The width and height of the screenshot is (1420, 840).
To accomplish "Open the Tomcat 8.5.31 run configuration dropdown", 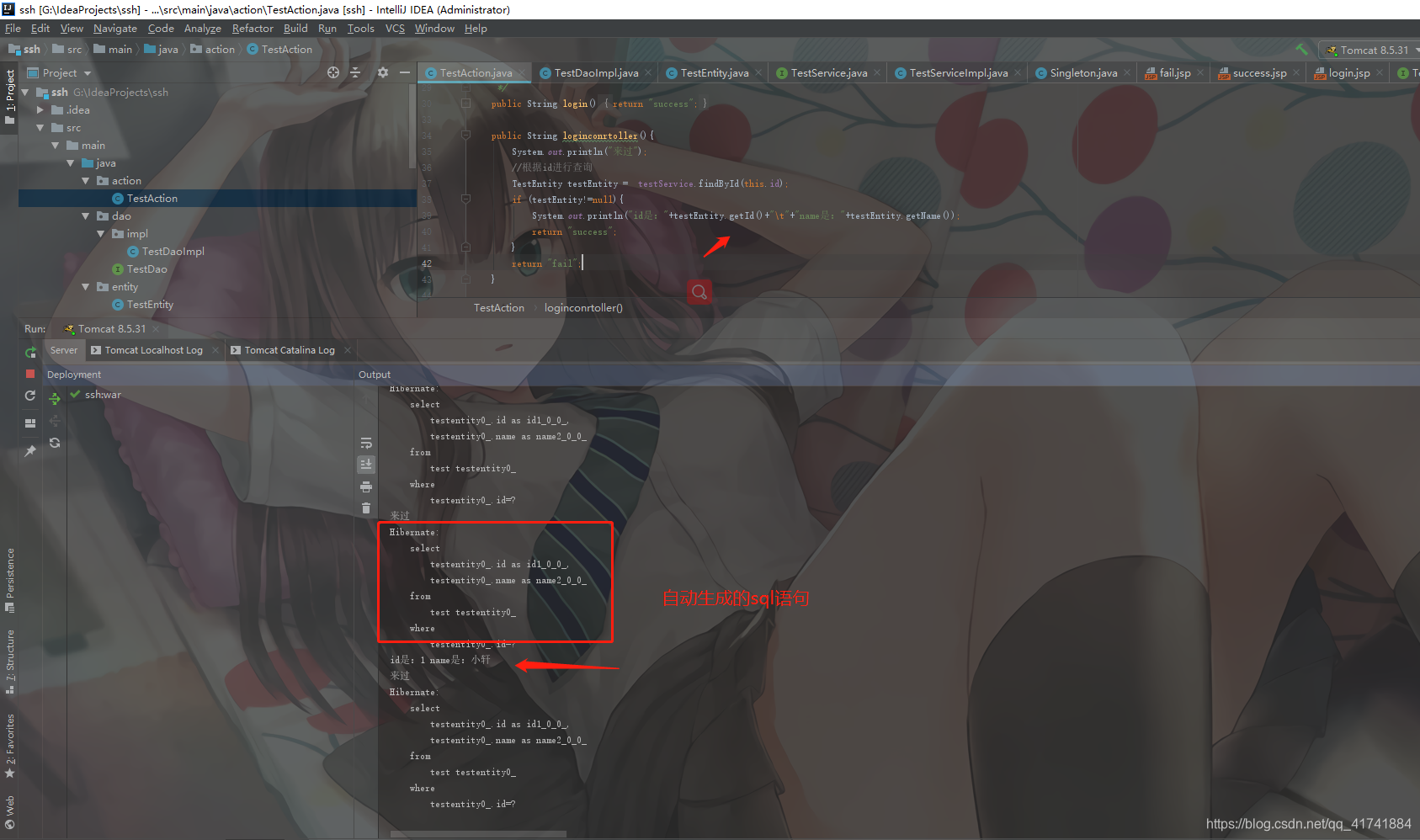I will (1370, 50).
